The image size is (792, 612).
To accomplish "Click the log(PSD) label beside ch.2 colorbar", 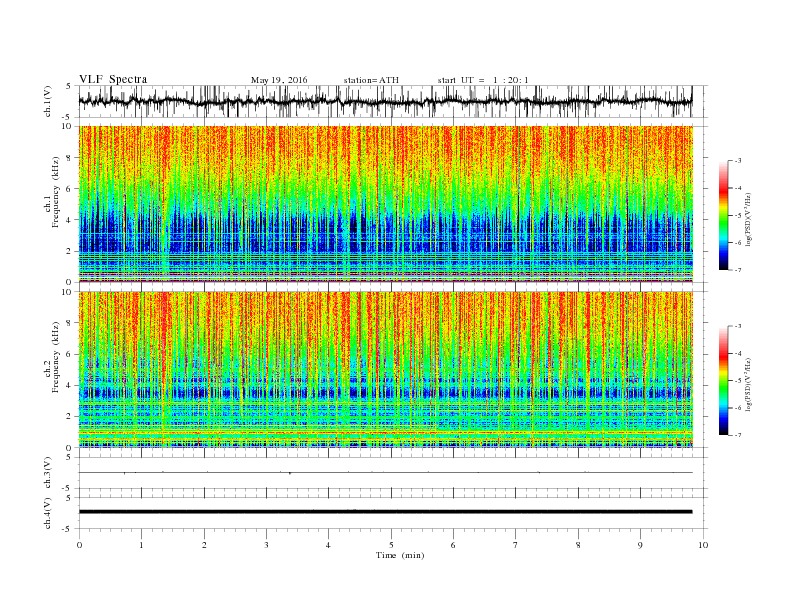I will coord(749,384).
